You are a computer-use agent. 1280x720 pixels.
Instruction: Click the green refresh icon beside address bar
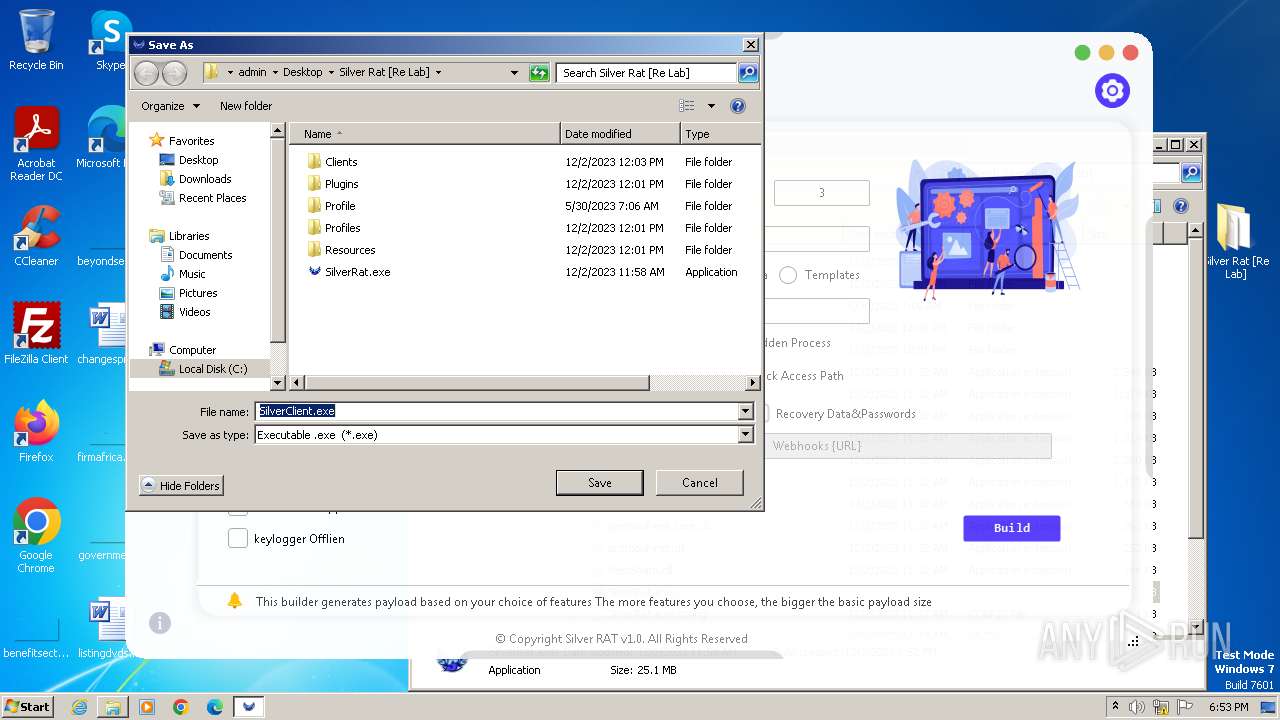click(x=539, y=72)
